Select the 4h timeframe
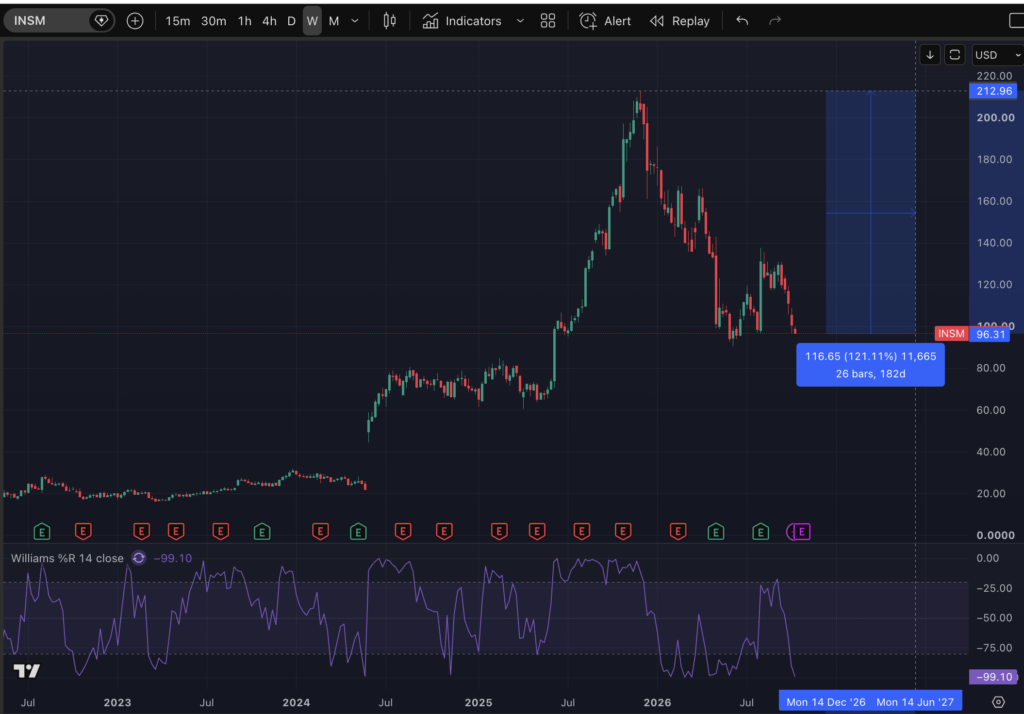The image size is (1024, 714). point(269,21)
